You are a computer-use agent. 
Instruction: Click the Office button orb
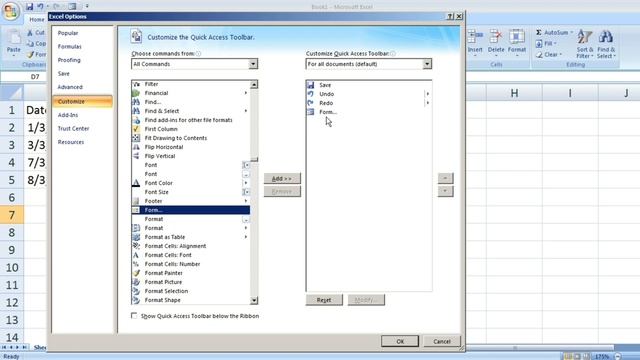click(11, 11)
